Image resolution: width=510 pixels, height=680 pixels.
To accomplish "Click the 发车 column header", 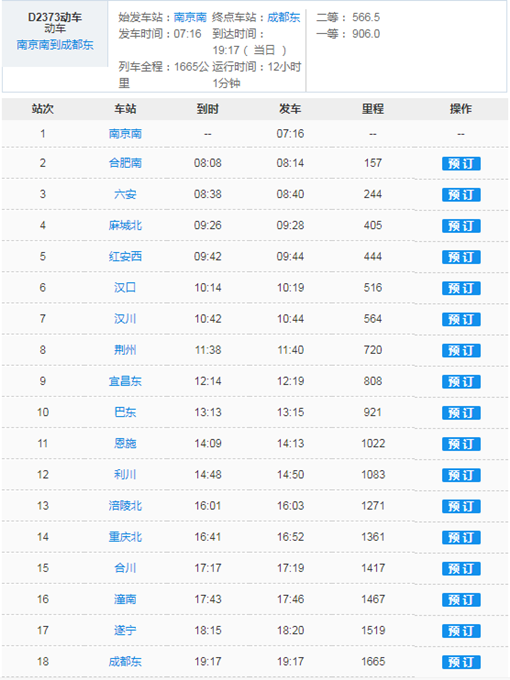I will coord(290,109).
